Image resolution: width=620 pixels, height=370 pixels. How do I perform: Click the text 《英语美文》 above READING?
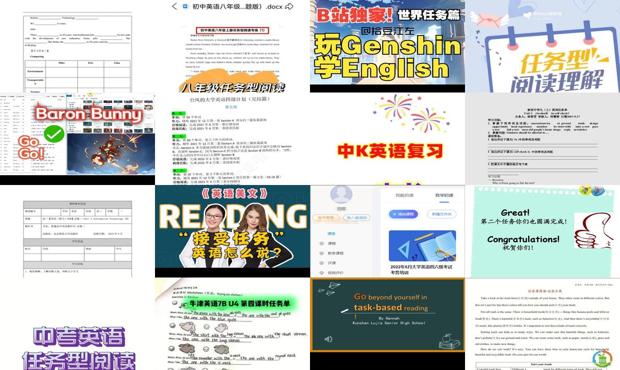(234, 193)
